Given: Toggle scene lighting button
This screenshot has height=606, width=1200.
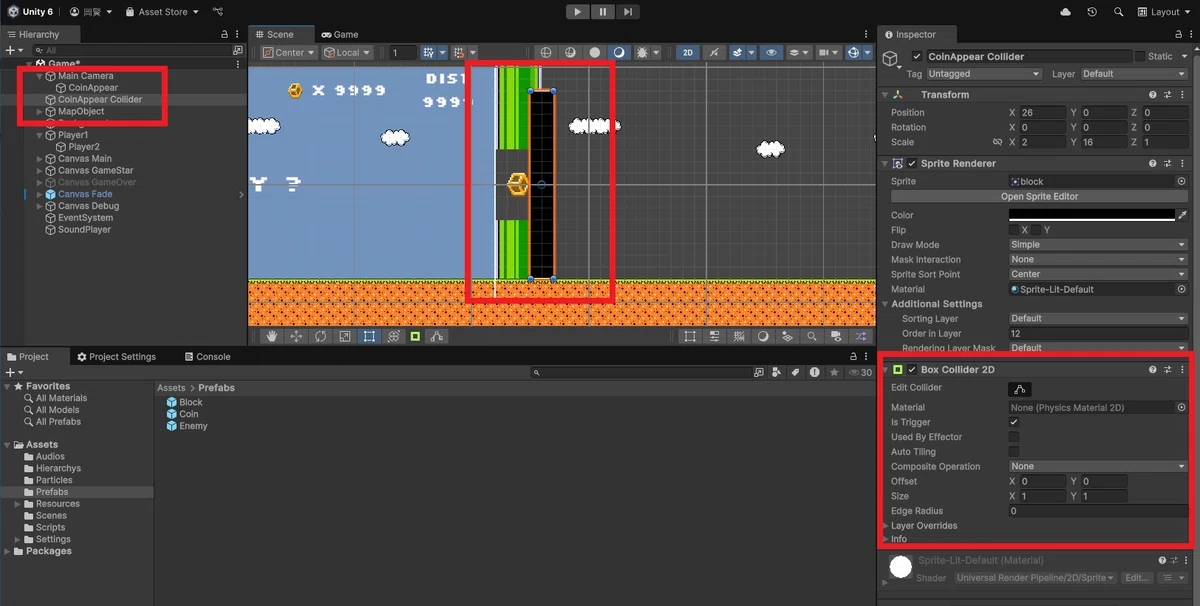Looking at the screenshot, I should [715, 52].
